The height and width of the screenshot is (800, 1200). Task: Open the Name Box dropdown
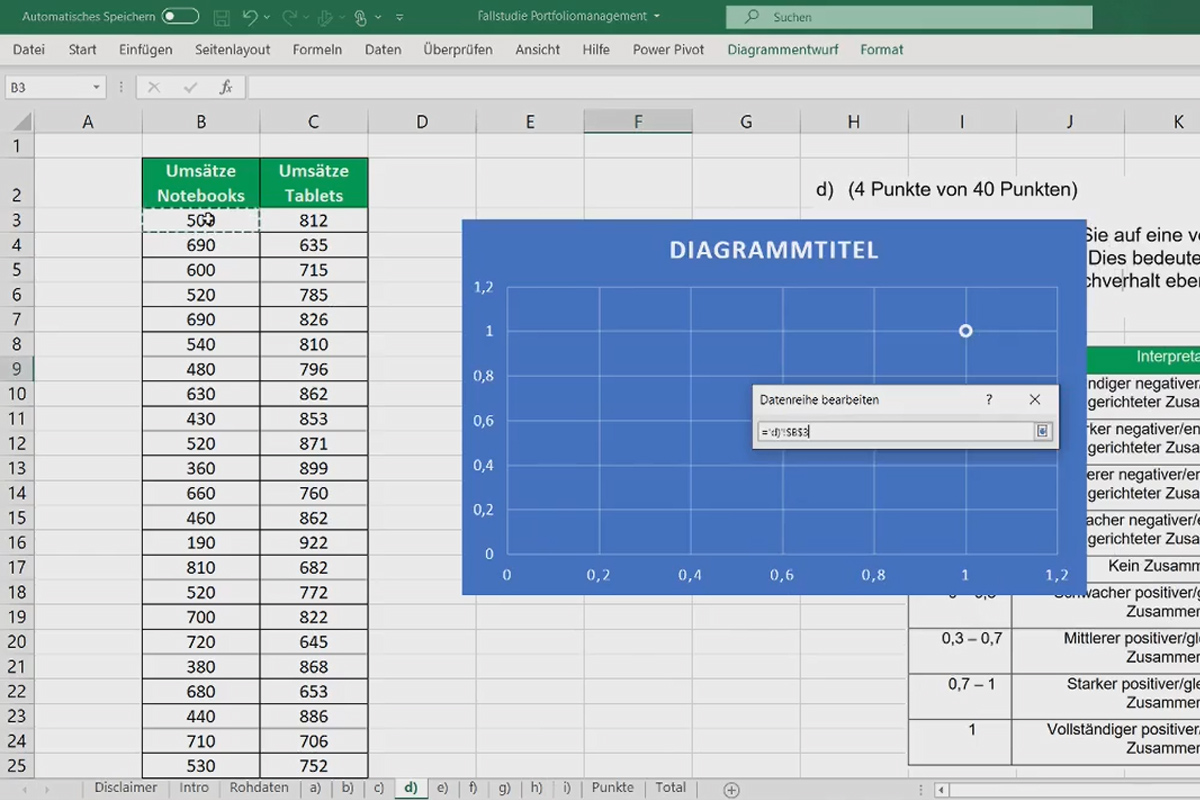coord(97,87)
